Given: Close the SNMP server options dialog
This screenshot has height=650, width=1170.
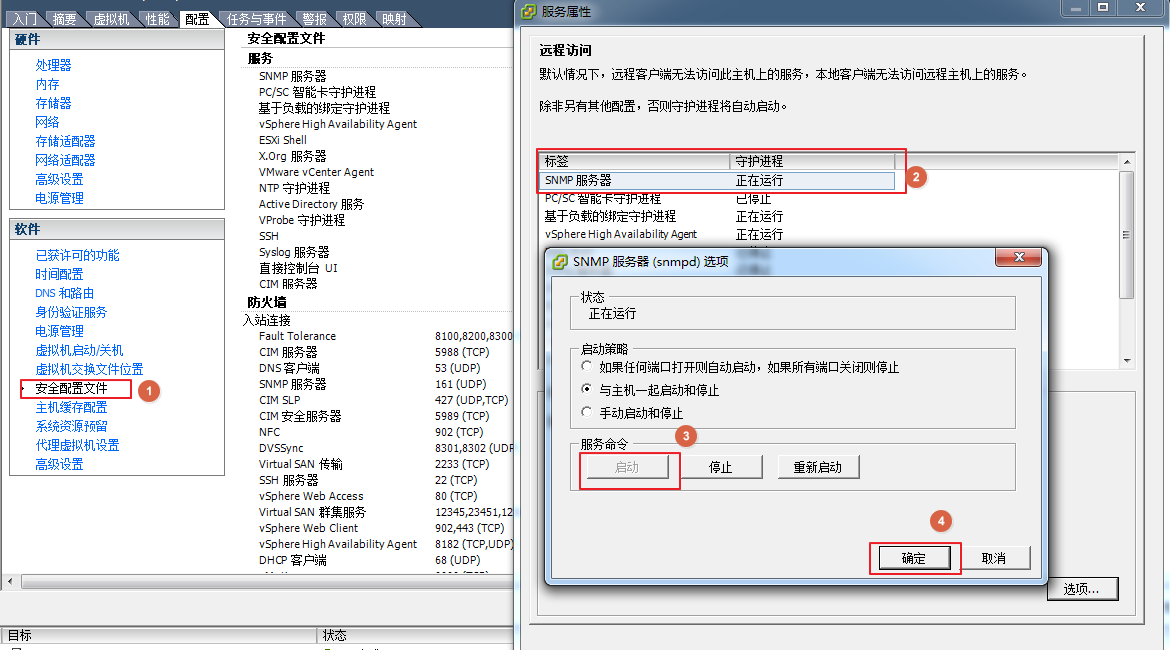Looking at the screenshot, I should tap(1019, 257).
